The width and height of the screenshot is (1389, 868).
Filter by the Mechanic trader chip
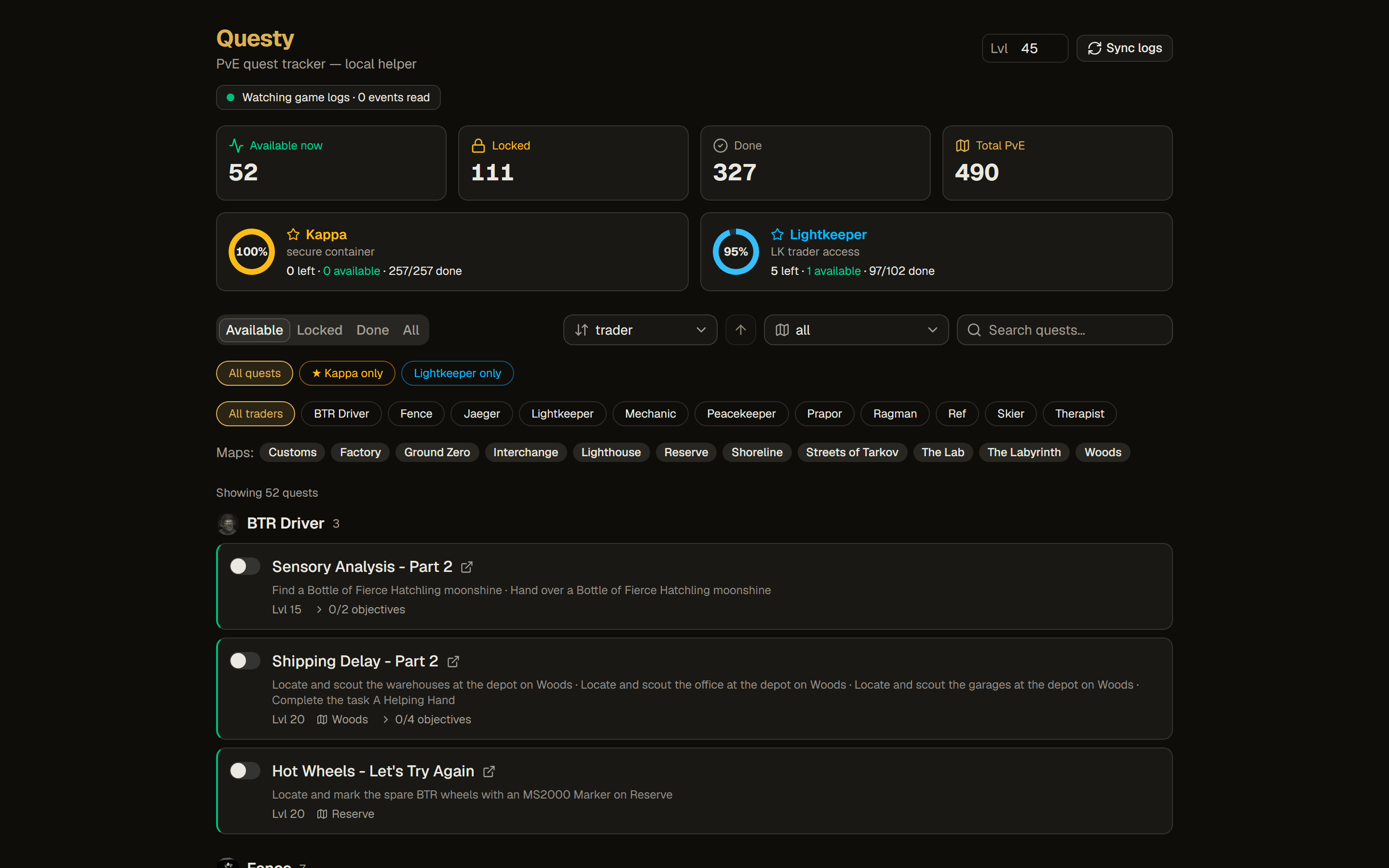pyautogui.click(x=650, y=413)
